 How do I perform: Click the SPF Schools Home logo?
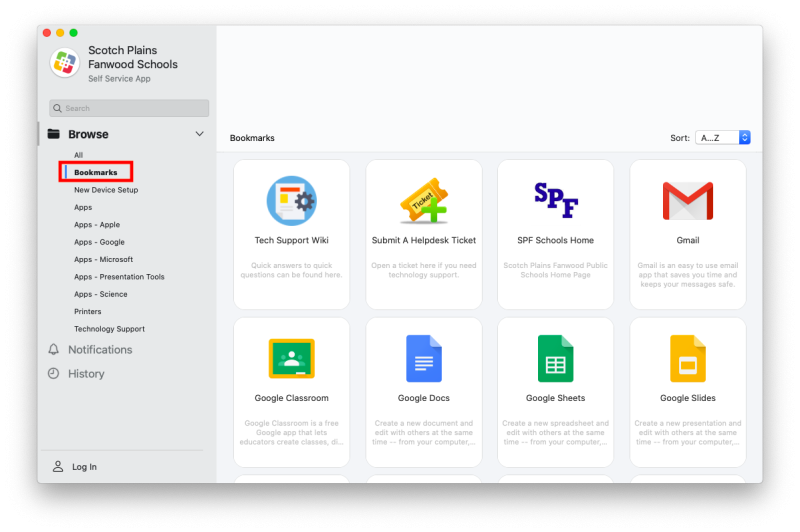555,201
